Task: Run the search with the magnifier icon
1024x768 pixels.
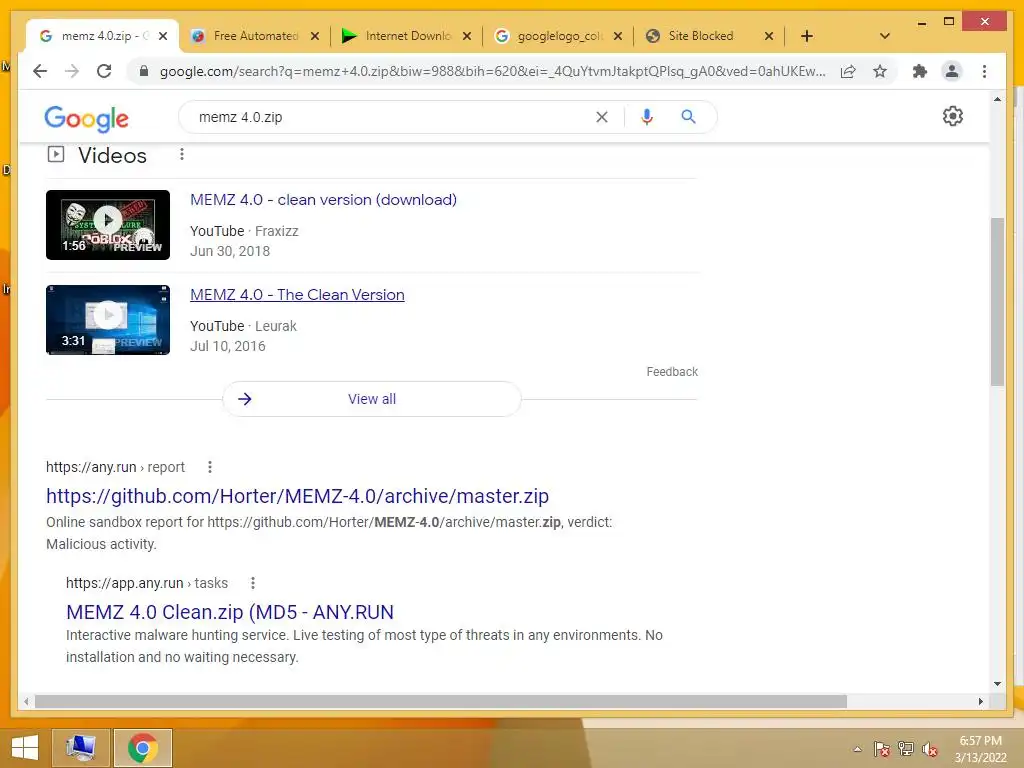Action: point(688,117)
